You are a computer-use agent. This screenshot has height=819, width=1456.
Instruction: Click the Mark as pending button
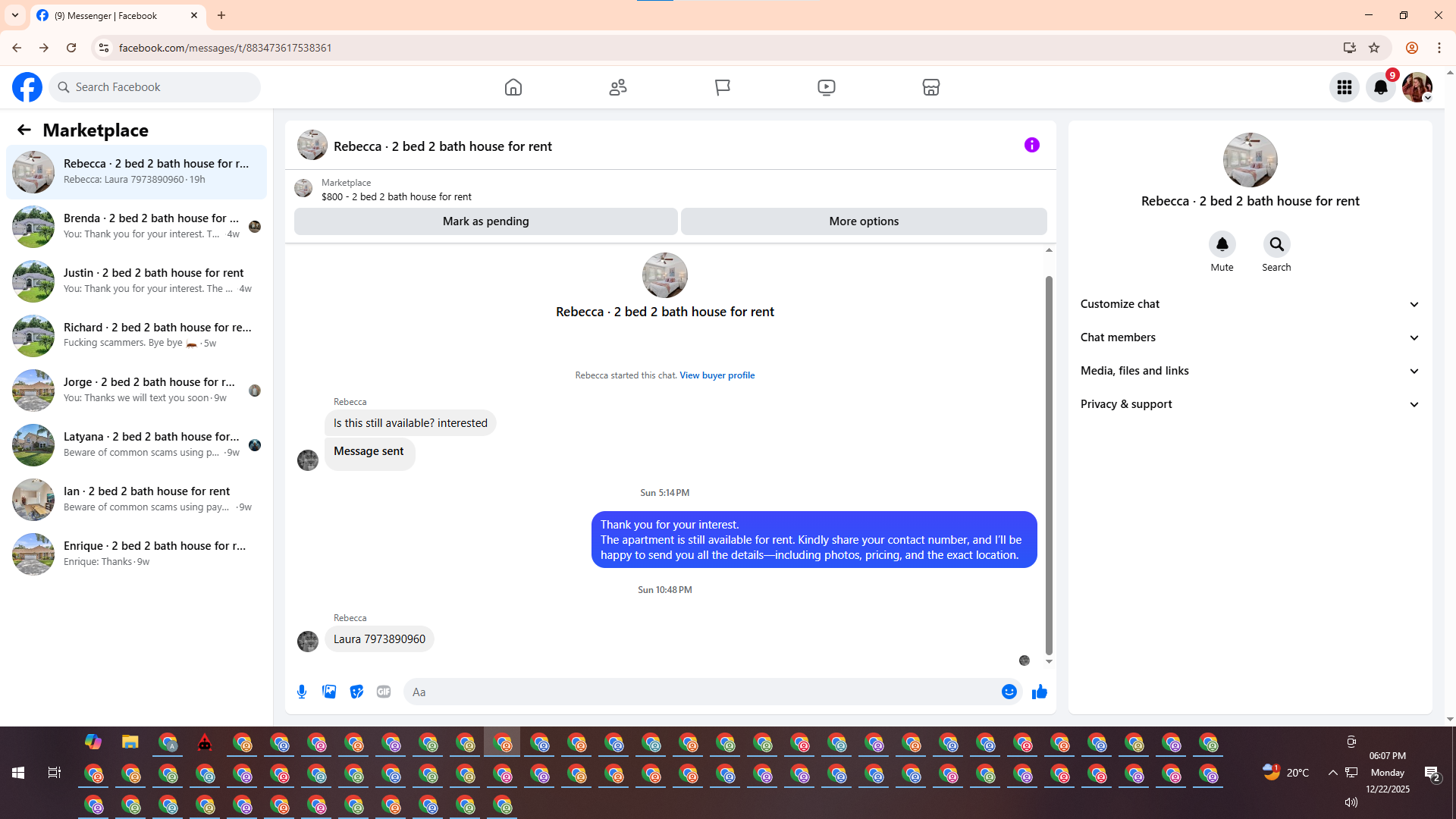pyautogui.click(x=485, y=221)
